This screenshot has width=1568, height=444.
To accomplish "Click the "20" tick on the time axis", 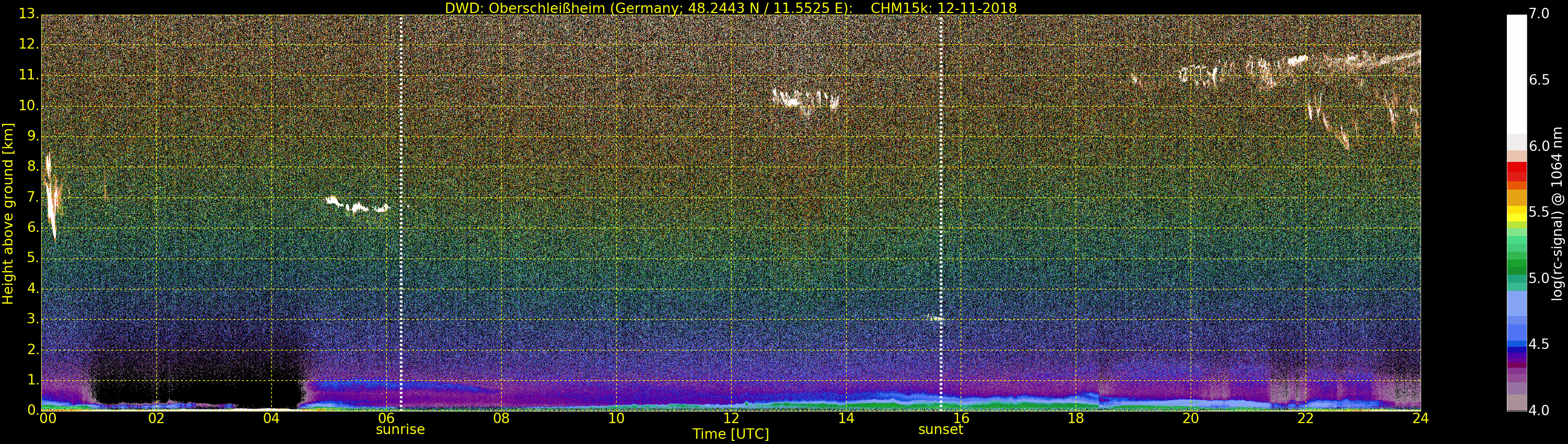I will (x=1191, y=418).
